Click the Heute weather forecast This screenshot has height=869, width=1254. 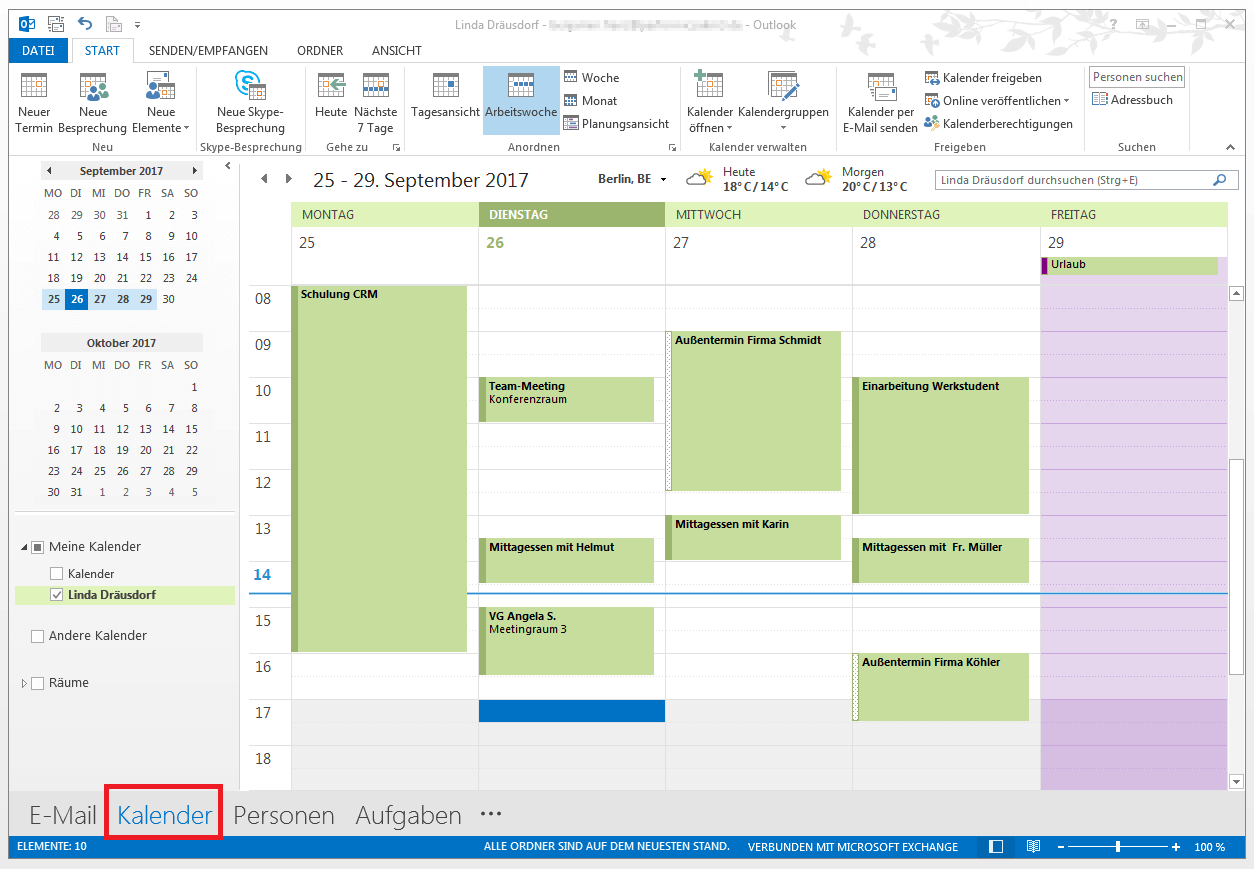(x=737, y=179)
